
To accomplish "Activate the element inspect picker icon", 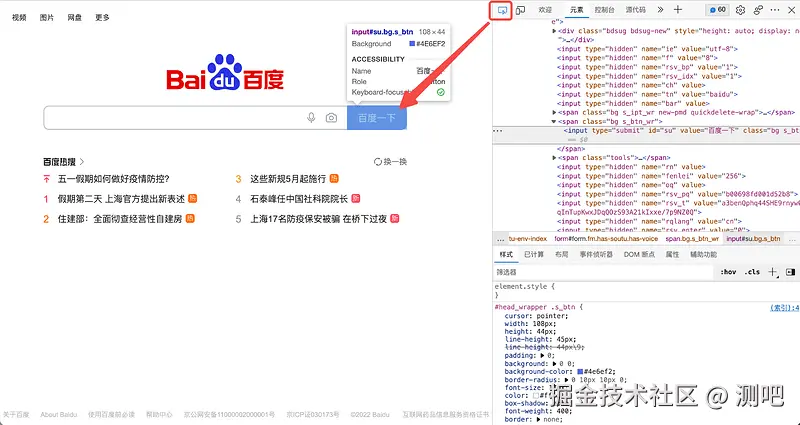I will click(x=502, y=10).
